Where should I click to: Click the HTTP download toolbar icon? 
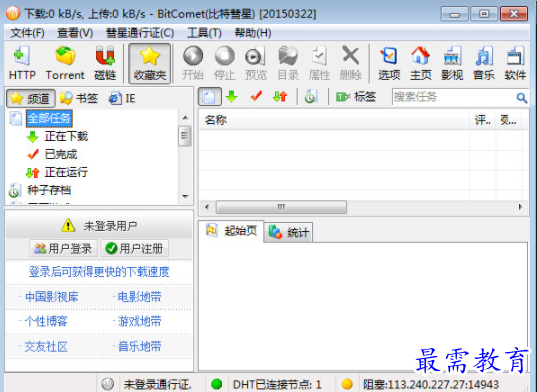coord(22,64)
